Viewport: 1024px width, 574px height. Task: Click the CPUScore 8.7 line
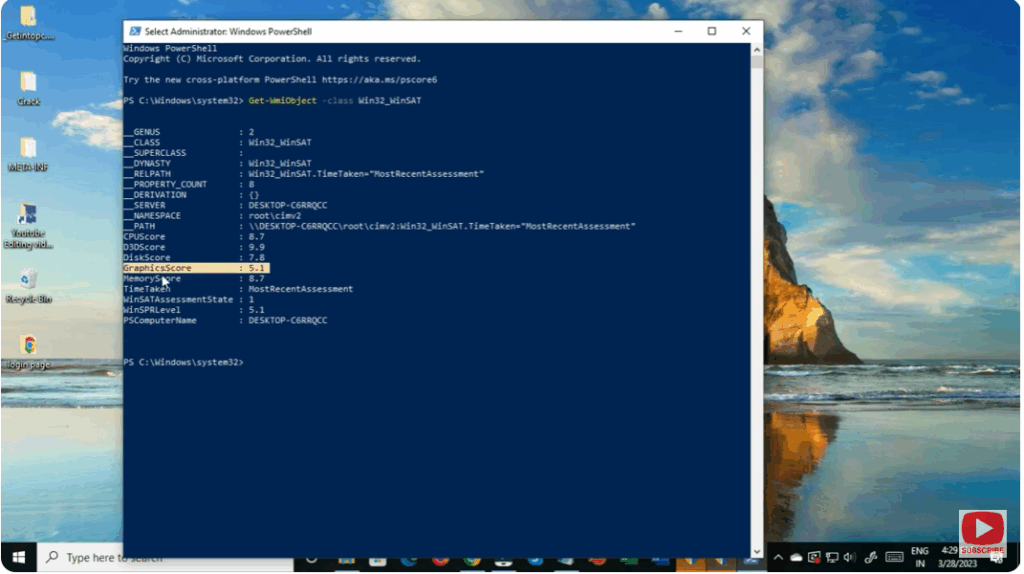[194, 236]
